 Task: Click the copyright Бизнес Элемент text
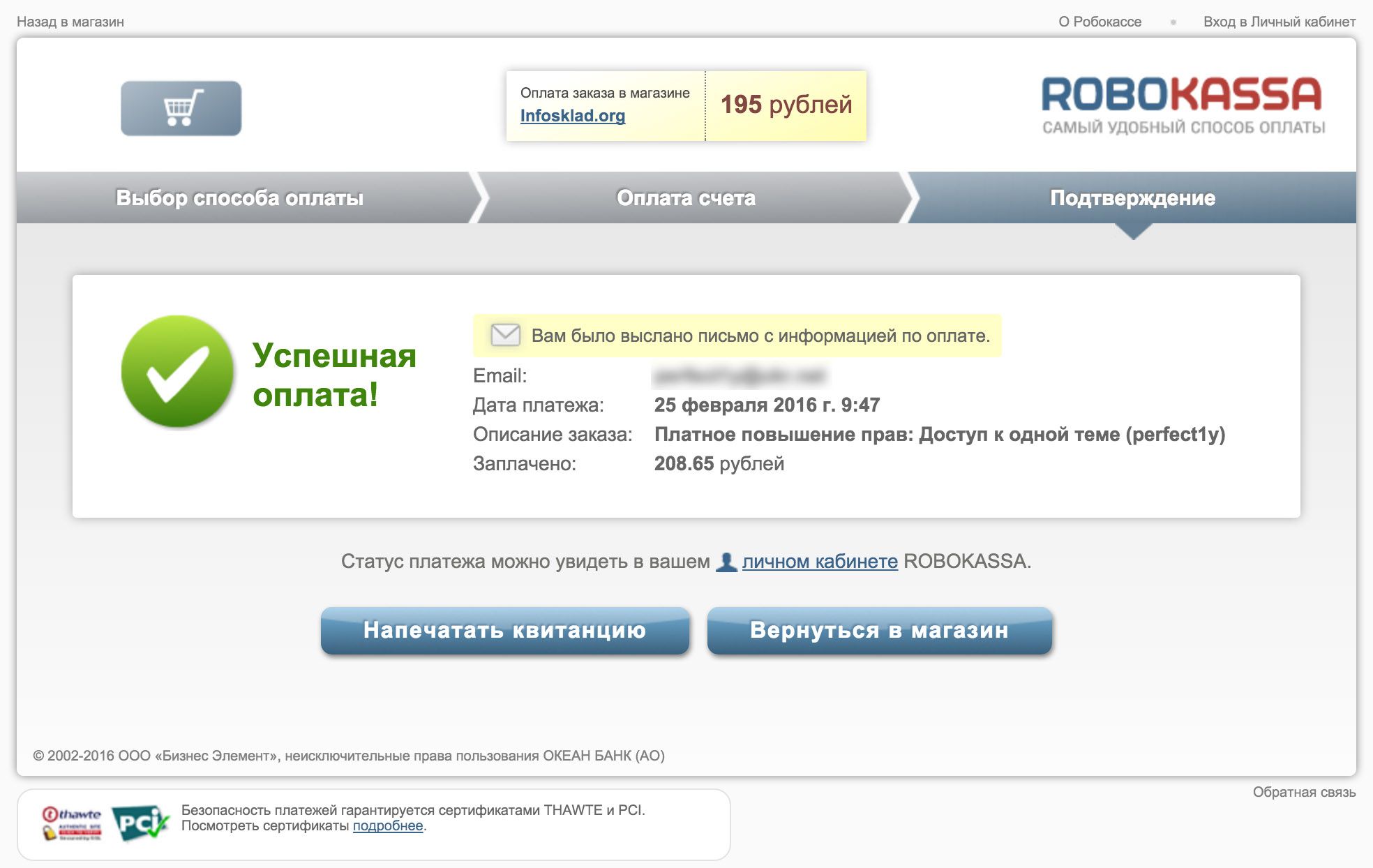coord(349,756)
